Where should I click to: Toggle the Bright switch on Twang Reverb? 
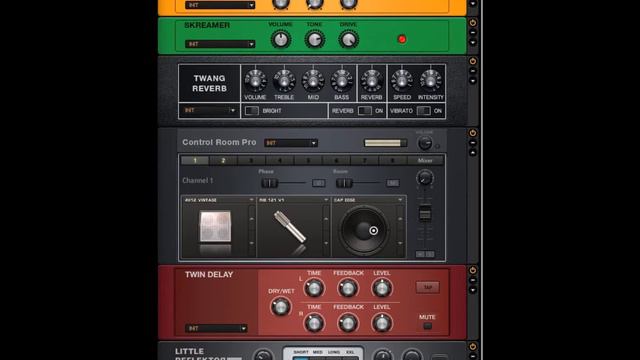252,111
